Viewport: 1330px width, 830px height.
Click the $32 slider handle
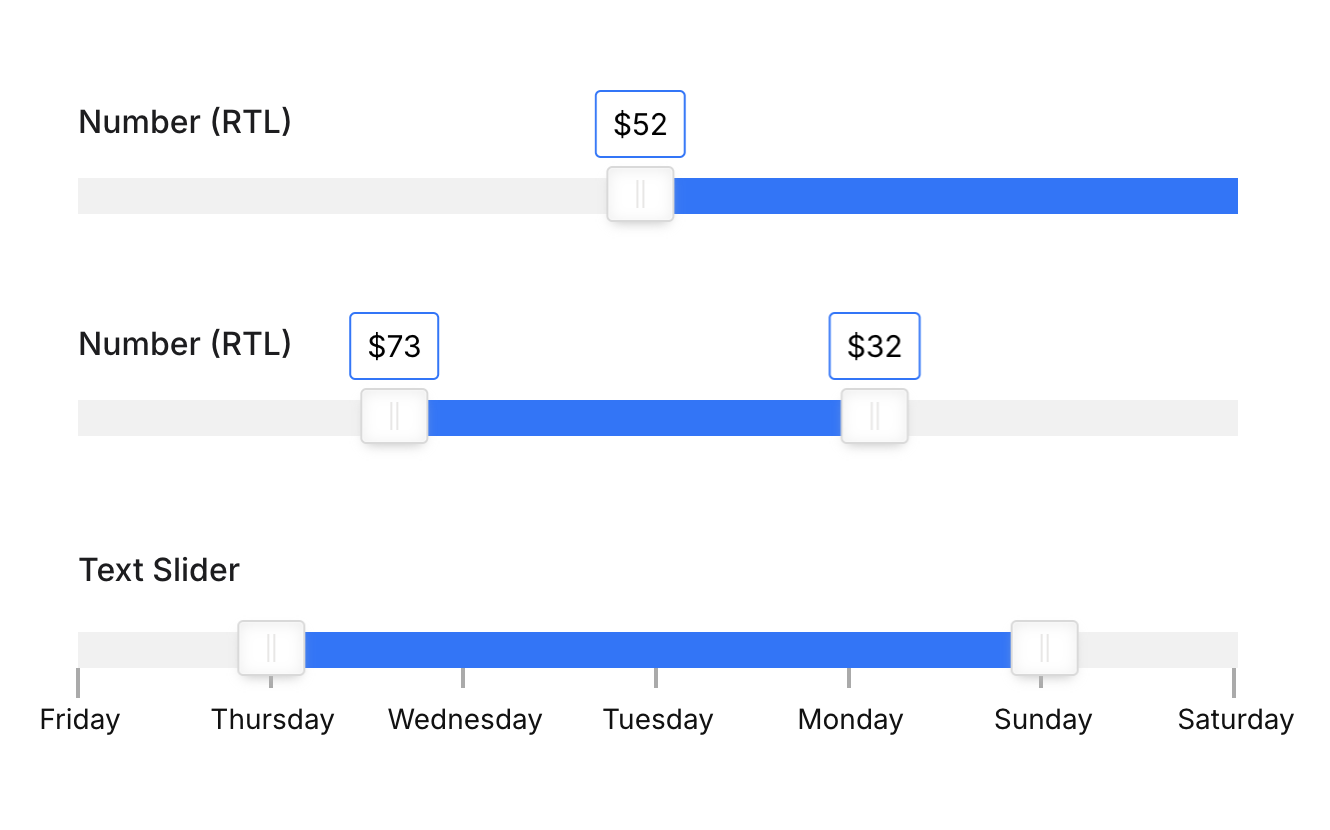(874, 416)
